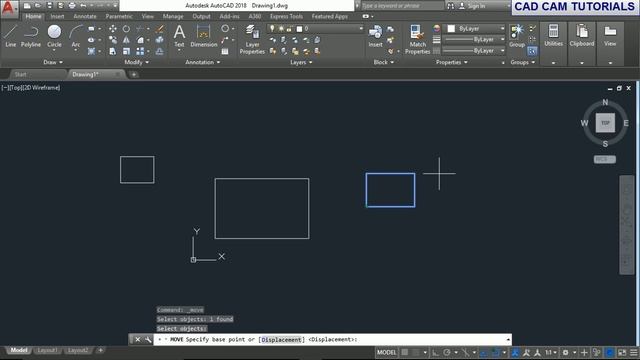Open the Annotate ribbon tab

pos(85,16)
